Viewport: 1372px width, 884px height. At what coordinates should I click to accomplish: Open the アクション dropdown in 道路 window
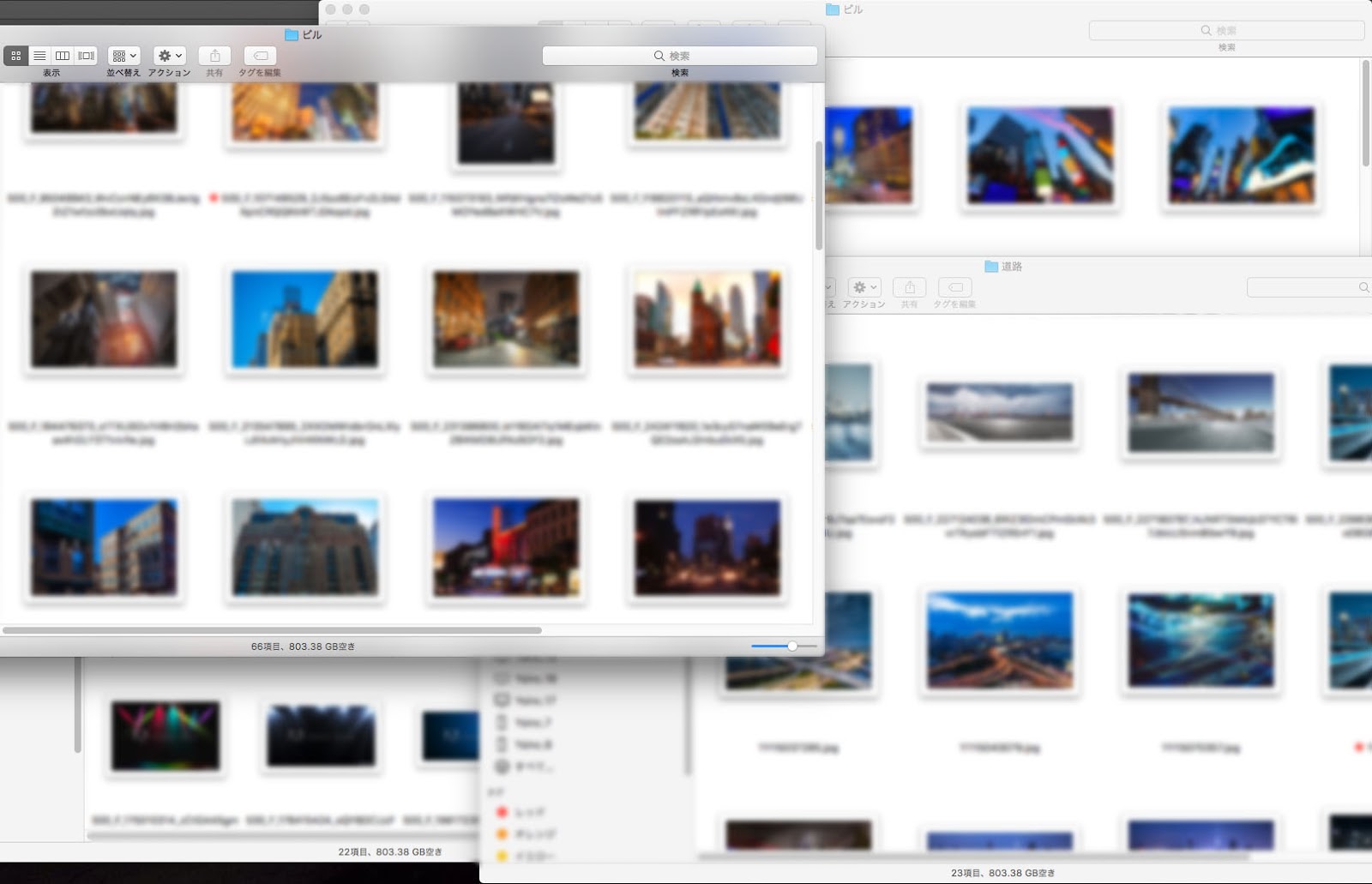point(864,287)
